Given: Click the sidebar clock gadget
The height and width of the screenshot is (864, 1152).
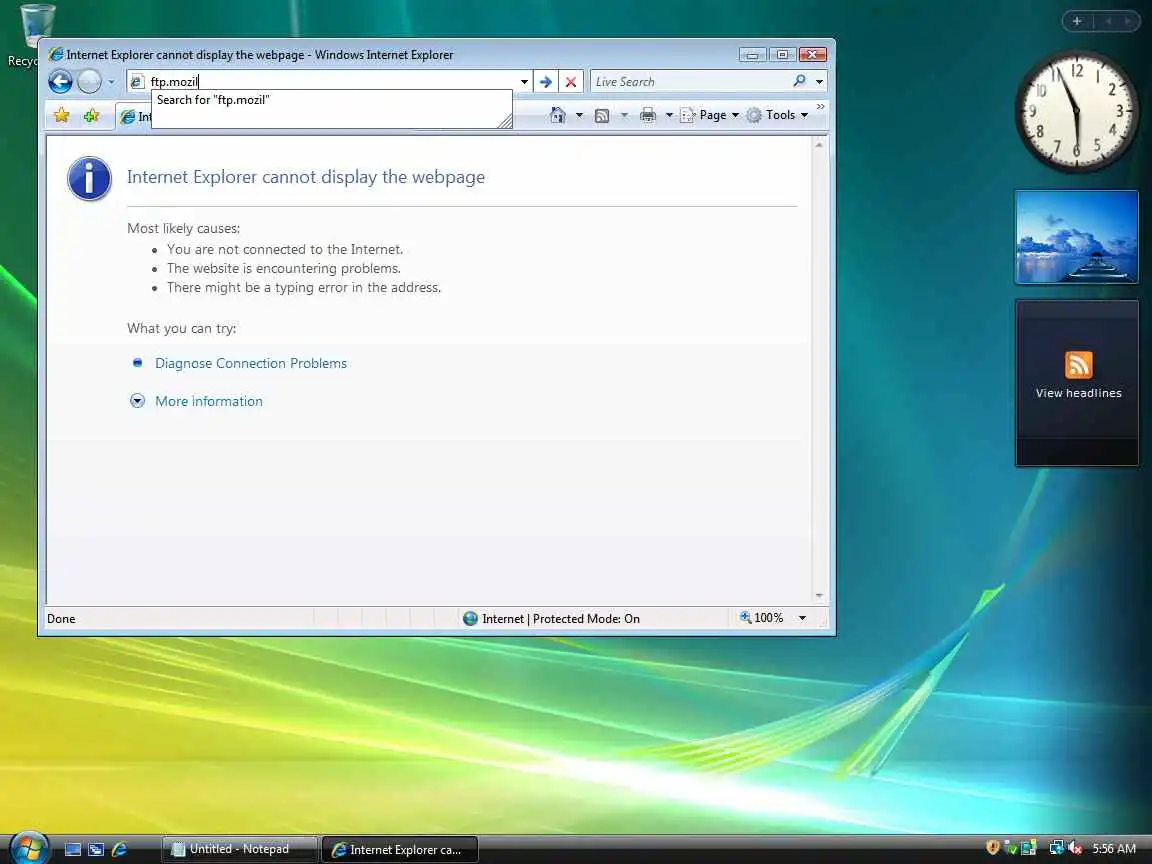Looking at the screenshot, I should (1076, 112).
